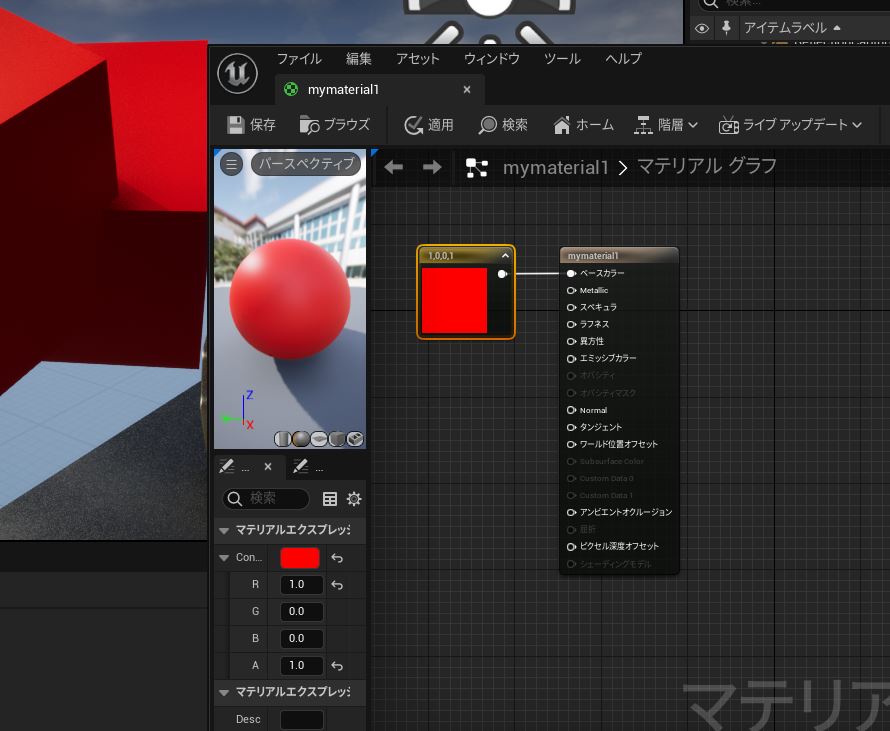Click ブラウズ to browse the asset
Screen dimensions: 890x731
tap(335, 125)
